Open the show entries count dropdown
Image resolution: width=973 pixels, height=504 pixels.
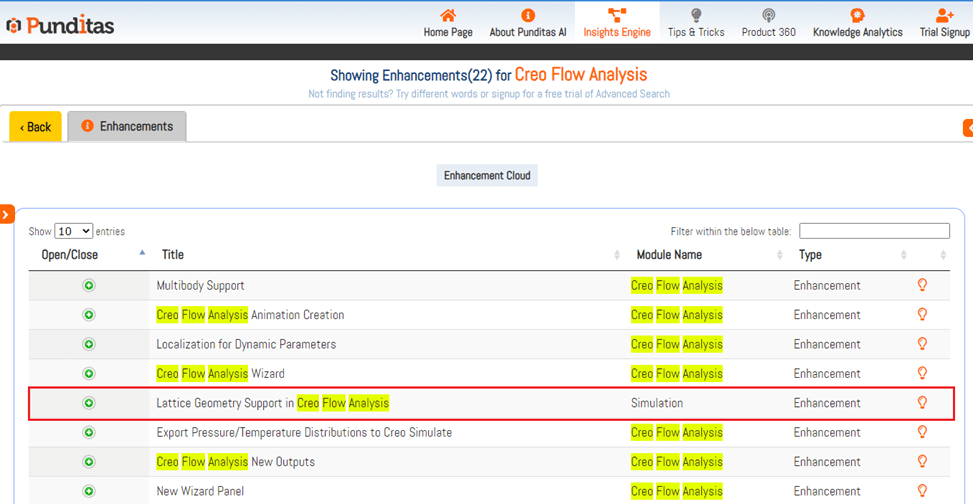click(73, 231)
